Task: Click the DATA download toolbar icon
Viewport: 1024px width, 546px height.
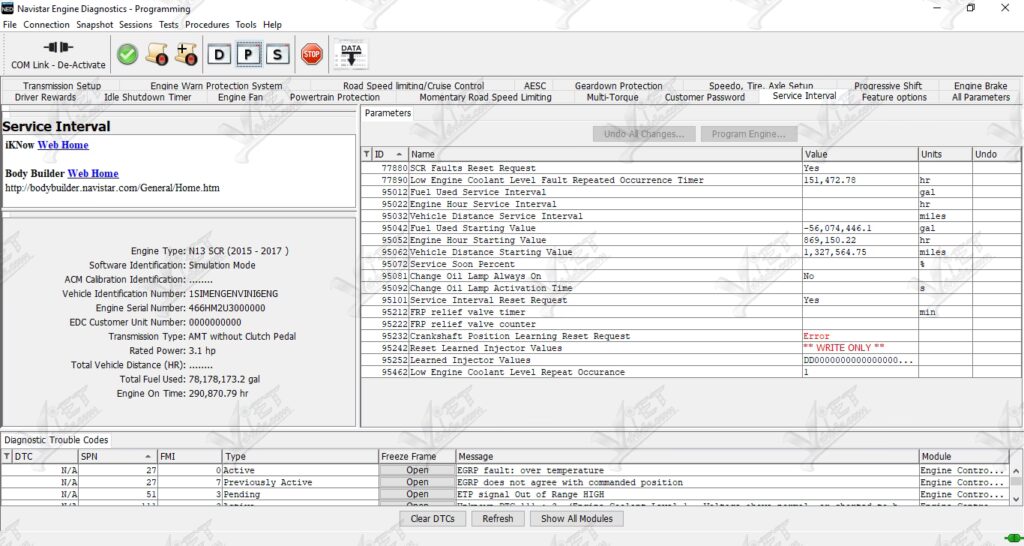Action: coord(351,55)
